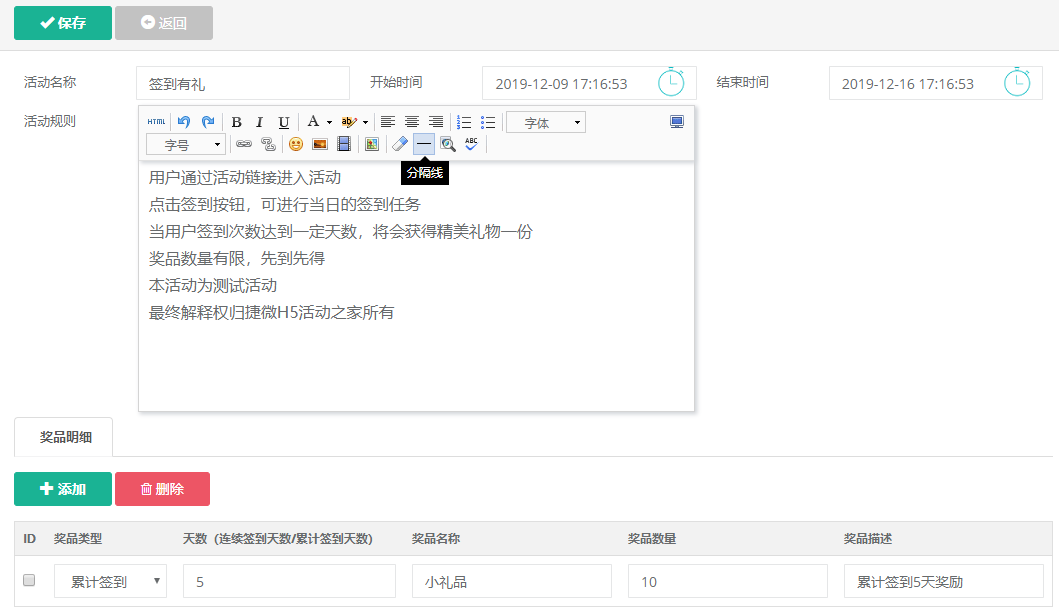
Task: Click the 奖品描述 column header
Action: (x=868, y=539)
